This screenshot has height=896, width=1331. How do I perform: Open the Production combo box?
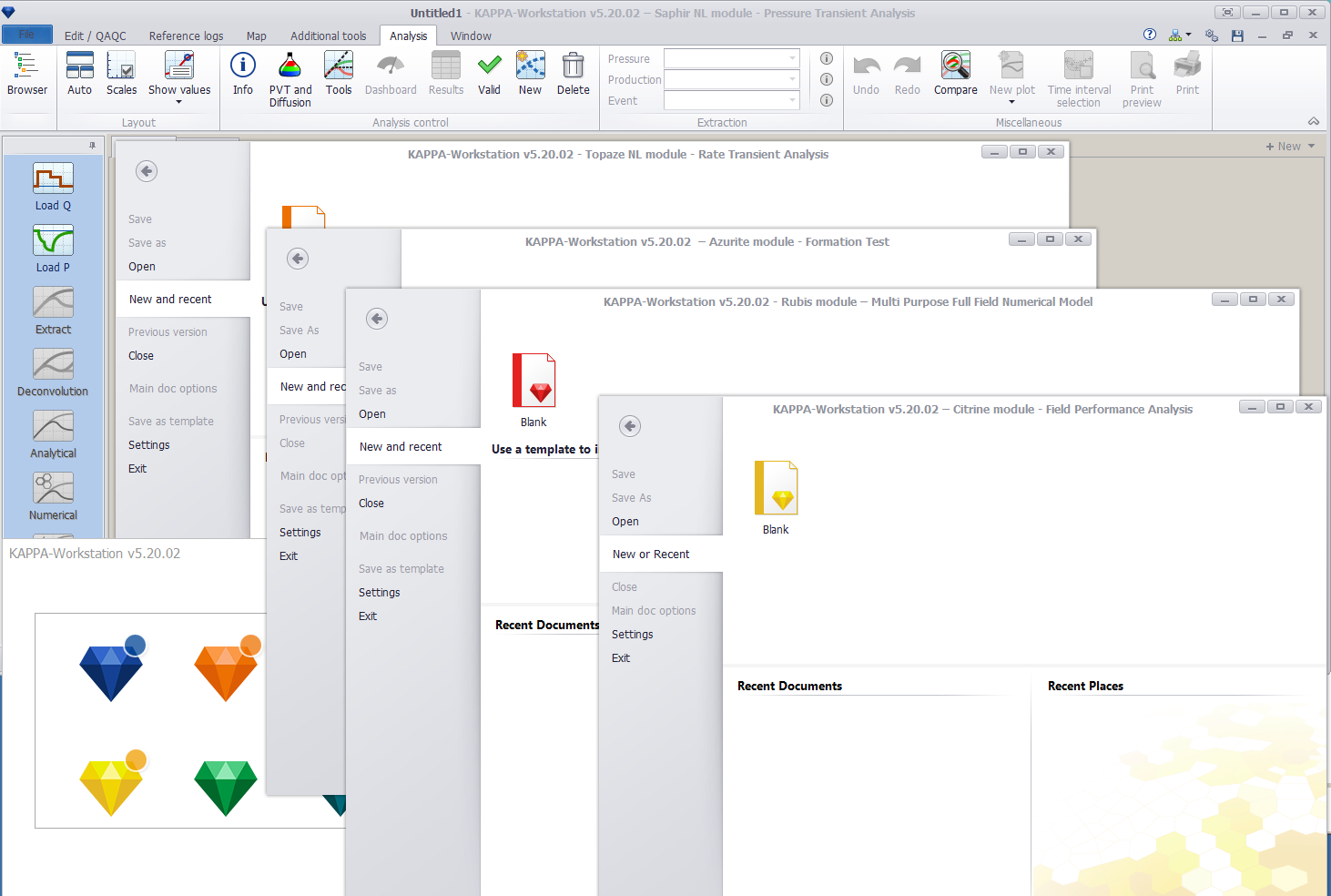tap(732, 79)
